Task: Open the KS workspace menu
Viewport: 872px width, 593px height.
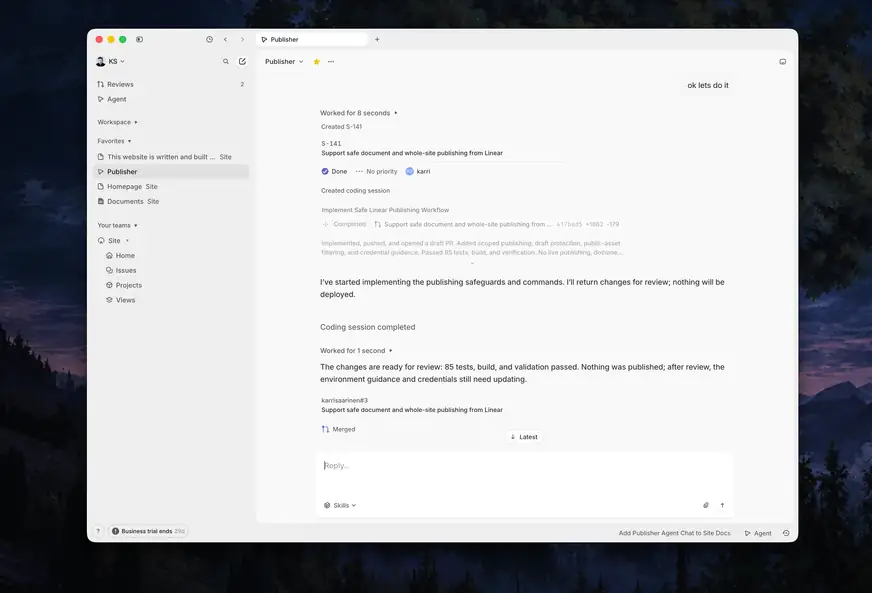Action: 110,62
